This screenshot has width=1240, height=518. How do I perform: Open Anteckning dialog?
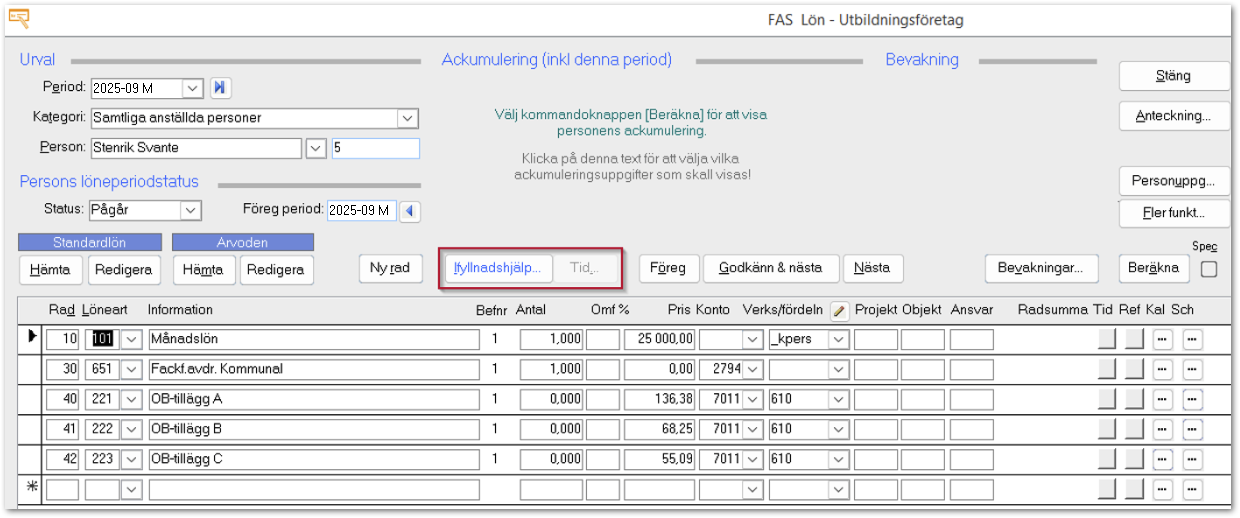click(1173, 116)
